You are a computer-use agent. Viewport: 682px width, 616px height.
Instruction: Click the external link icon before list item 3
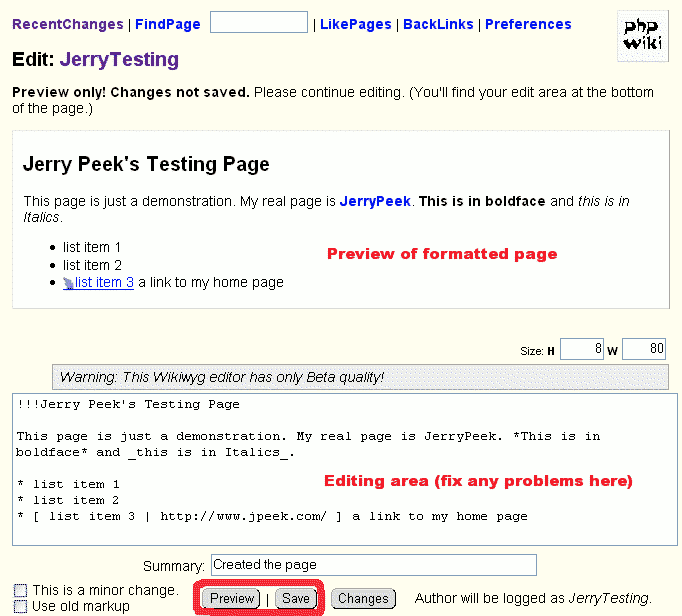click(68, 283)
